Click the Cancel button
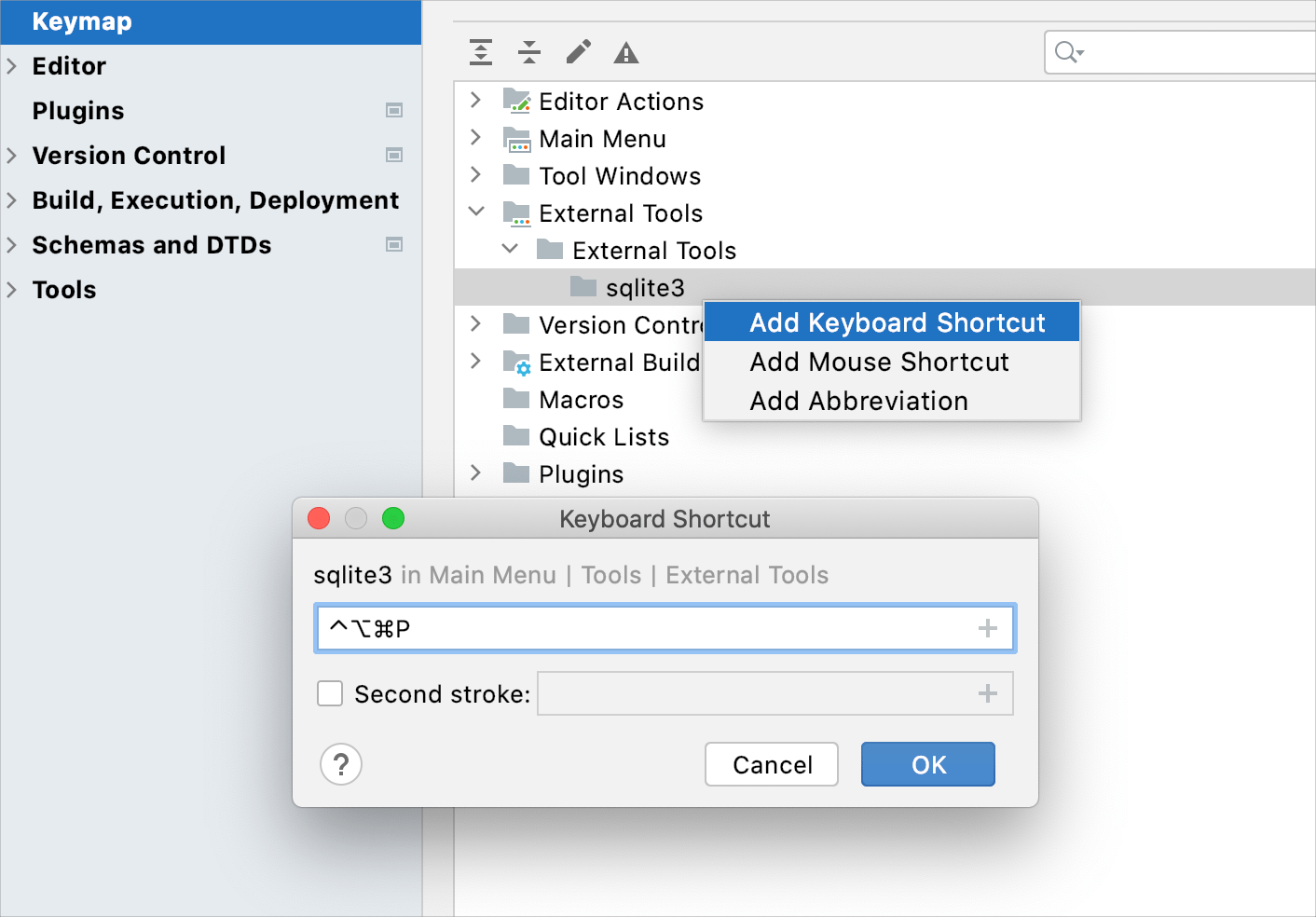 [771, 764]
